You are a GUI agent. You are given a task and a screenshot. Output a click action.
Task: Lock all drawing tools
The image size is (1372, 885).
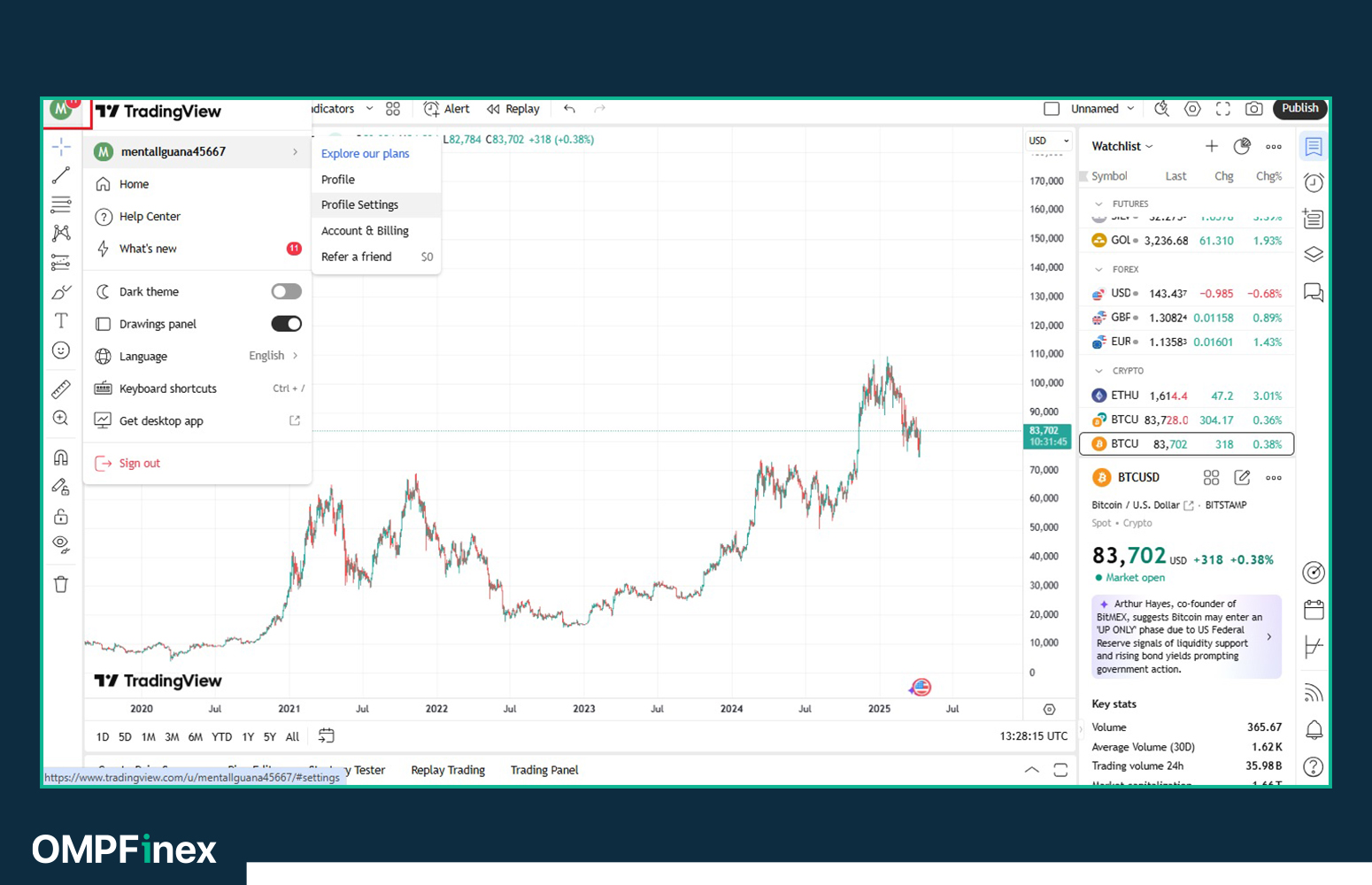coord(61,516)
